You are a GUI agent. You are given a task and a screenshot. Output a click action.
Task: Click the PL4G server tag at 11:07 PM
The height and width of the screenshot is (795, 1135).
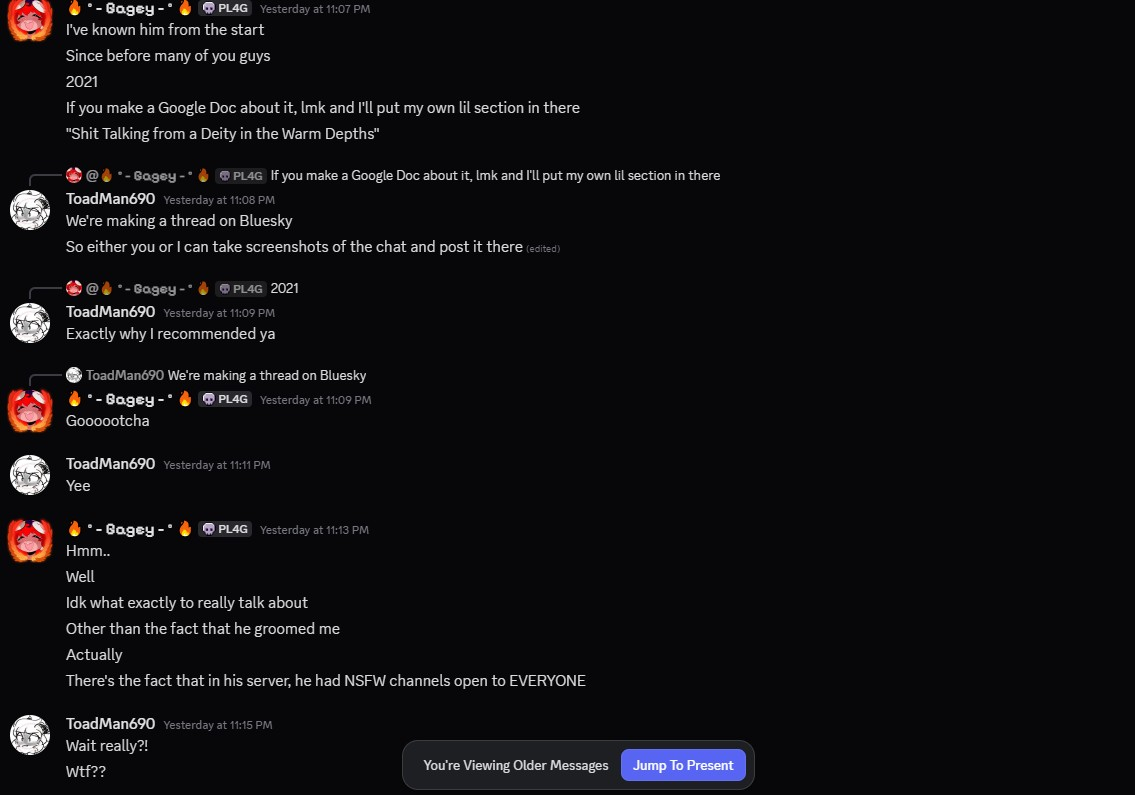click(x=225, y=8)
